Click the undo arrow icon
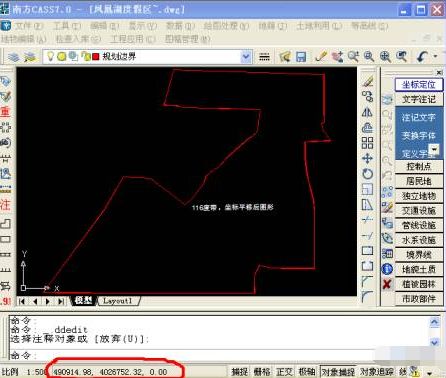 click(423, 57)
